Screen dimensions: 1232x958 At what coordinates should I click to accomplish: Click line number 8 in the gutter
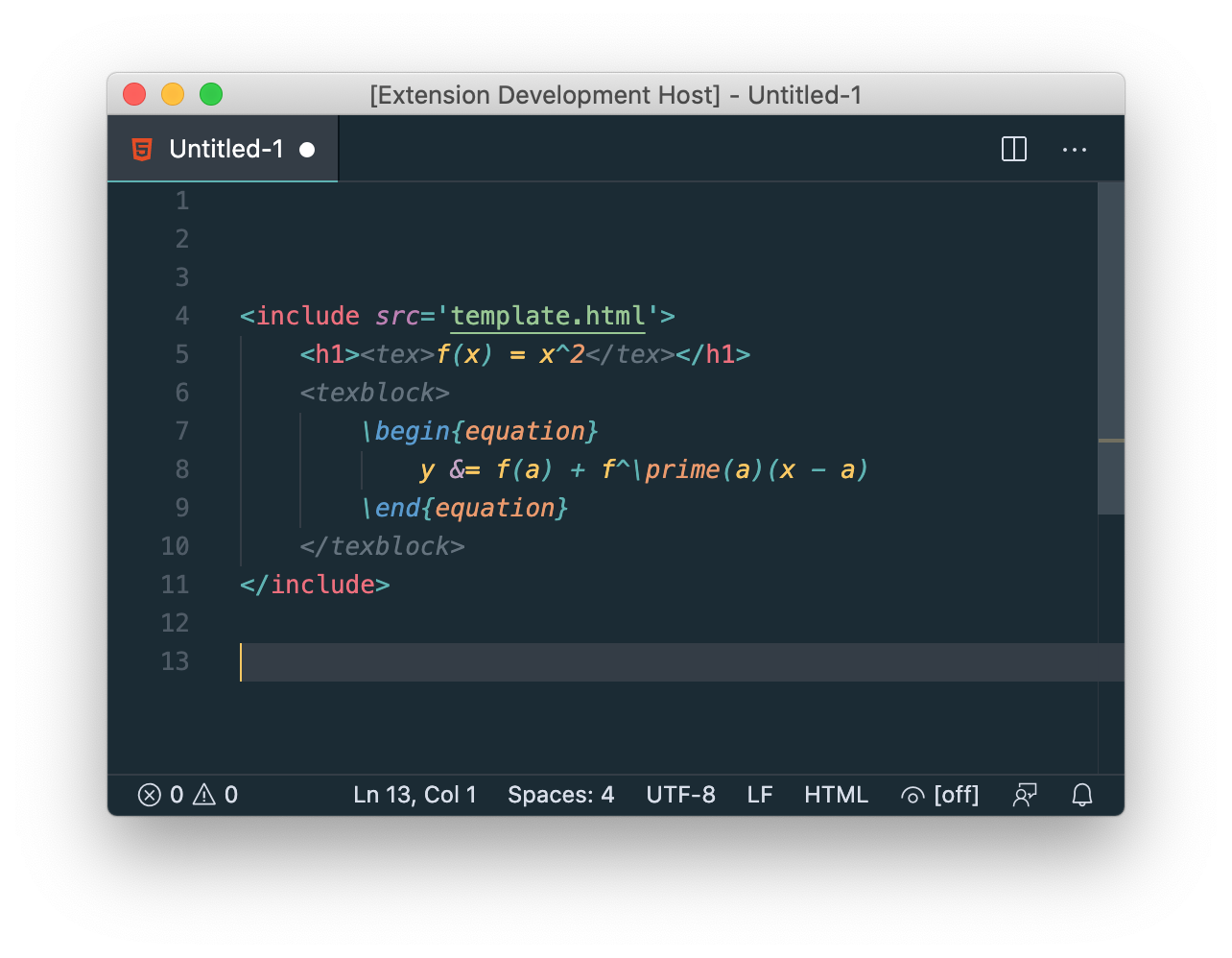(181, 469)
